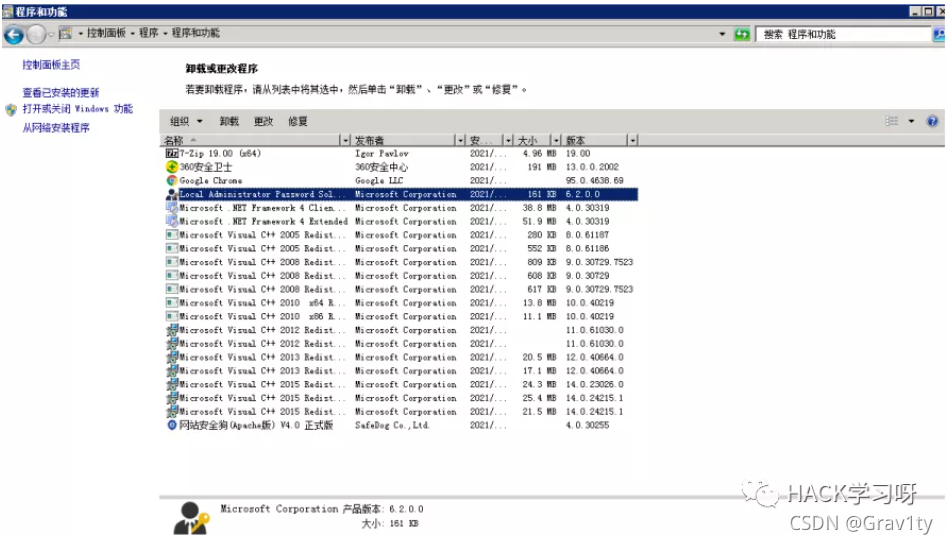The width and height of the screenshot is (948, 544).
Task: Click the view options icon in toolbar
Action: click(891, 121)
